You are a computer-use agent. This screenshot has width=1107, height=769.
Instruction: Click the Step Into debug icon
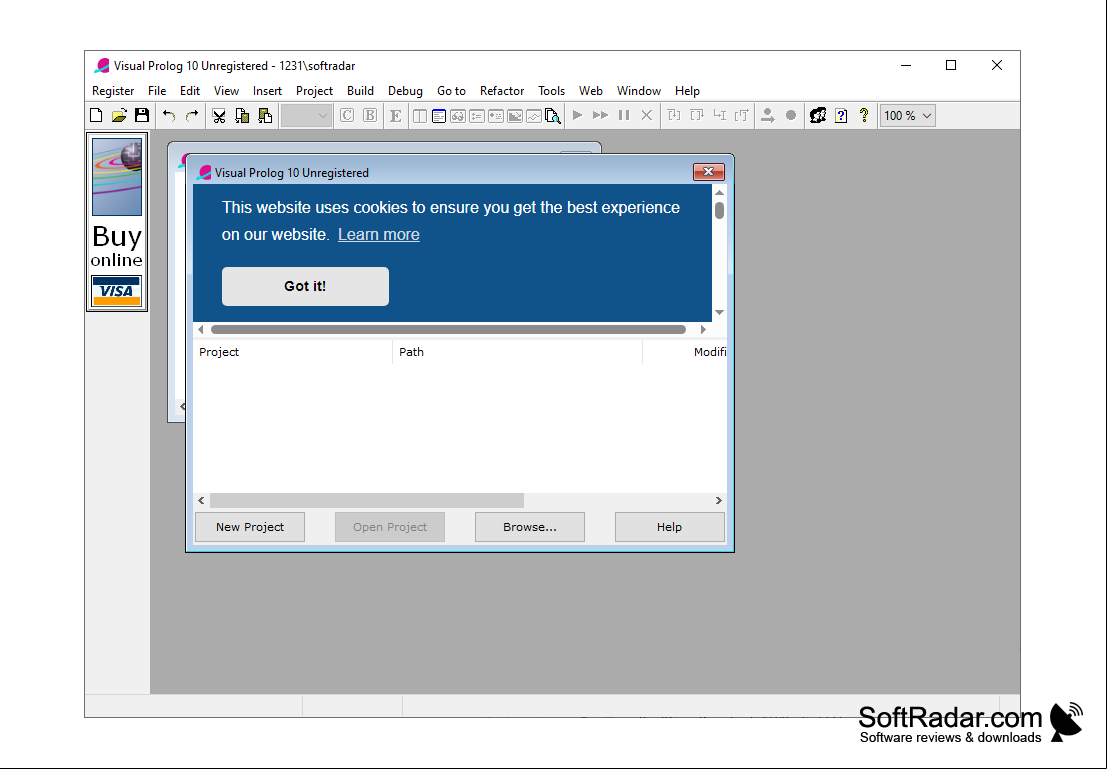point(674,115)
